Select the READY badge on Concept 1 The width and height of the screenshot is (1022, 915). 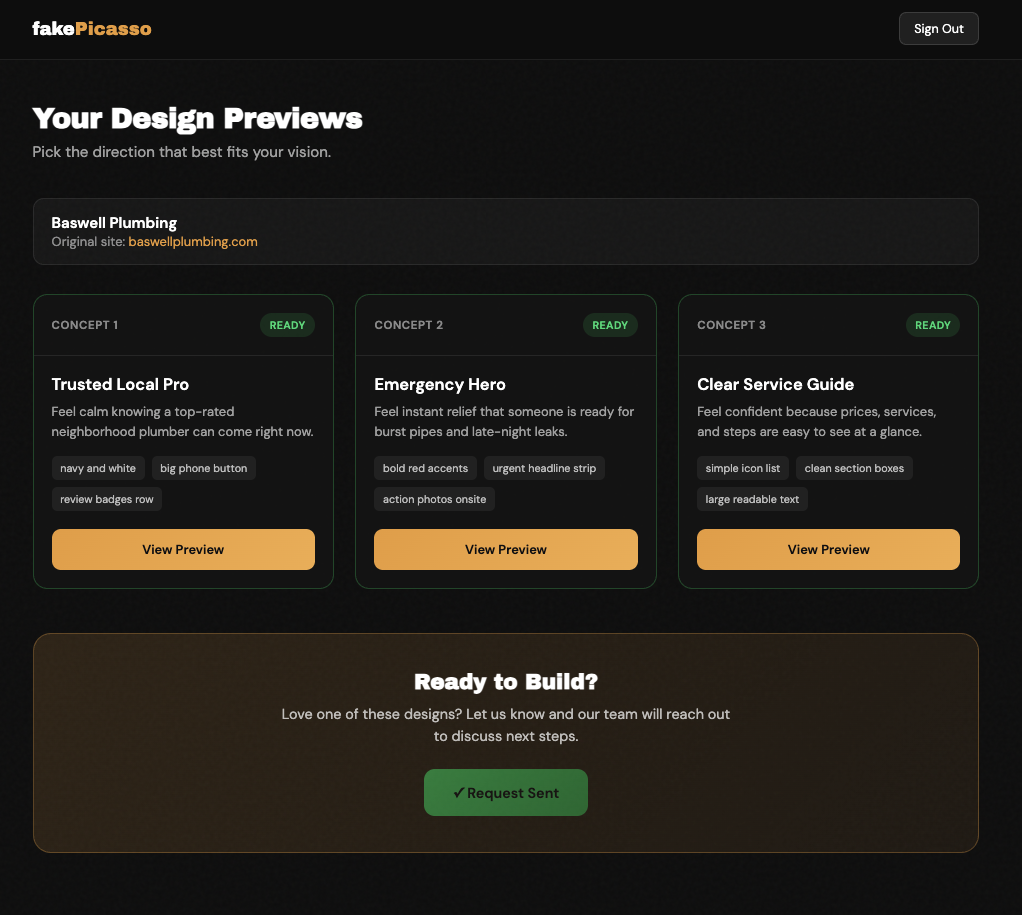point(287,324)
